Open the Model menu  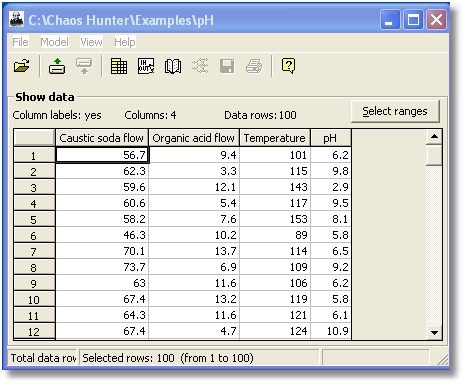(x=54, y=42)
